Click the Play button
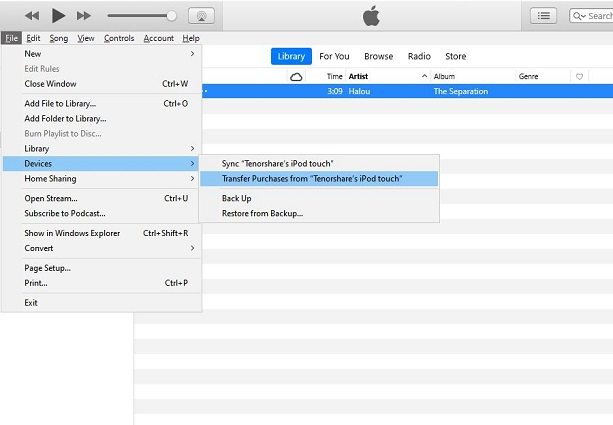Viewport: 613px width, 425px height. point(58,15)
